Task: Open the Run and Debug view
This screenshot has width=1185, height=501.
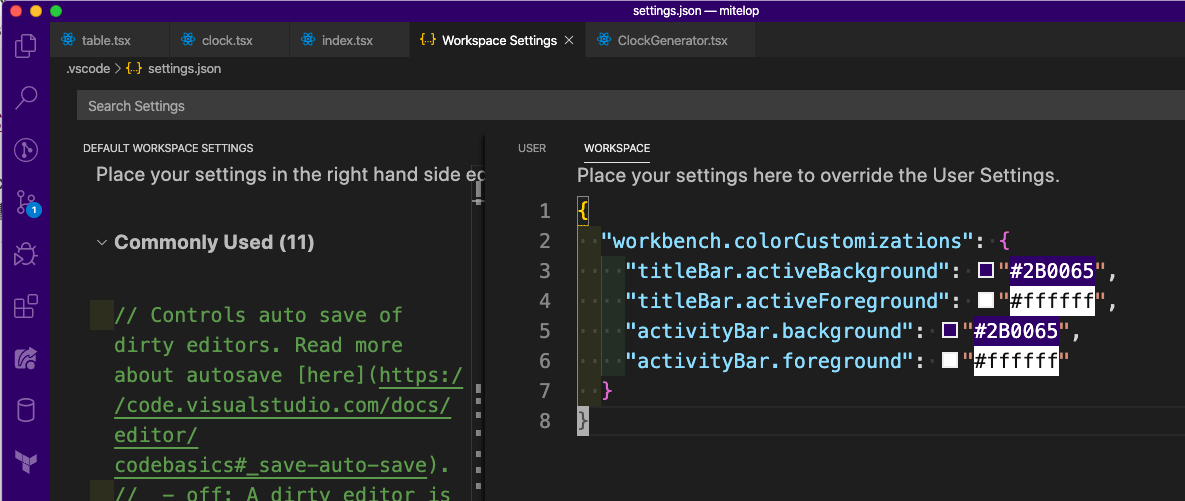Action: coord(26,255)
